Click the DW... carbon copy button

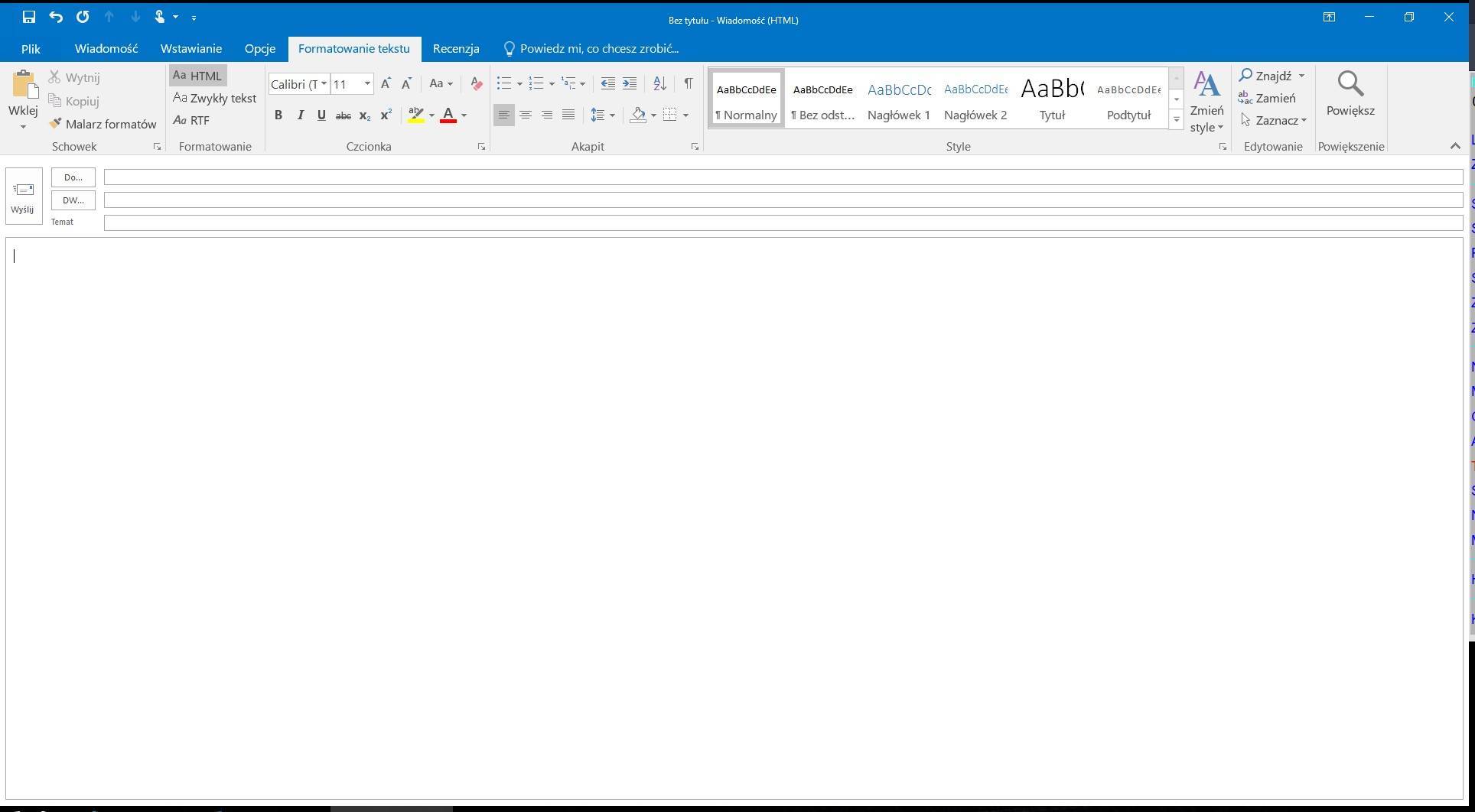tap(73, 200)
